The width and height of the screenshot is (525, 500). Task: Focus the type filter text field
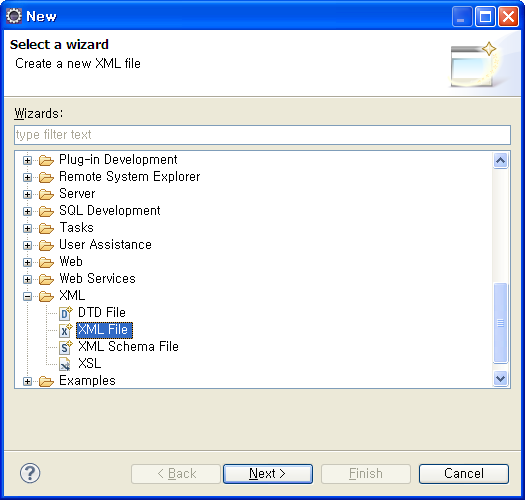[x=262, y=135]
